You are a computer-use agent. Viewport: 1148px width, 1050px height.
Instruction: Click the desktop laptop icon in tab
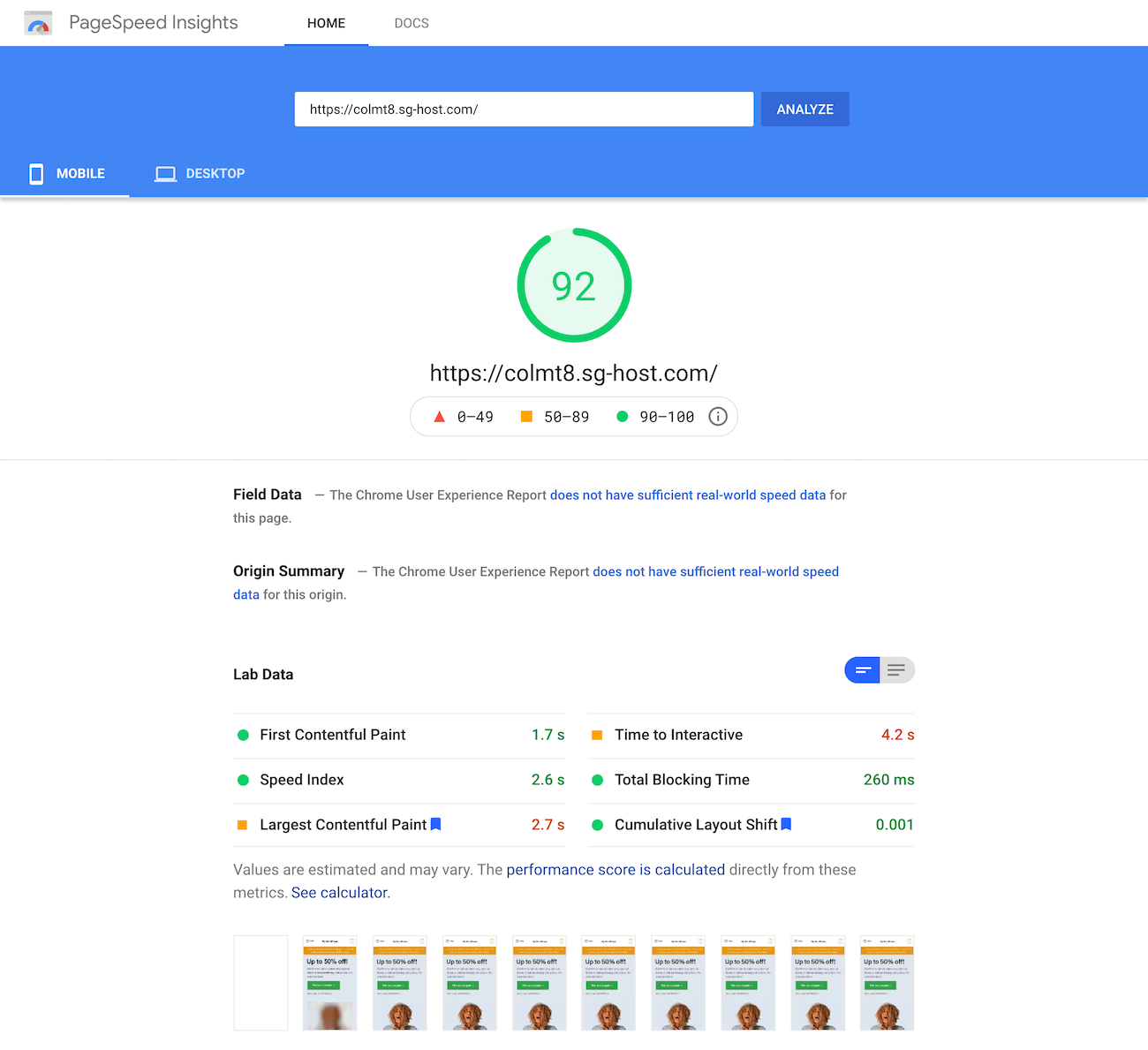tap(165, 174)
